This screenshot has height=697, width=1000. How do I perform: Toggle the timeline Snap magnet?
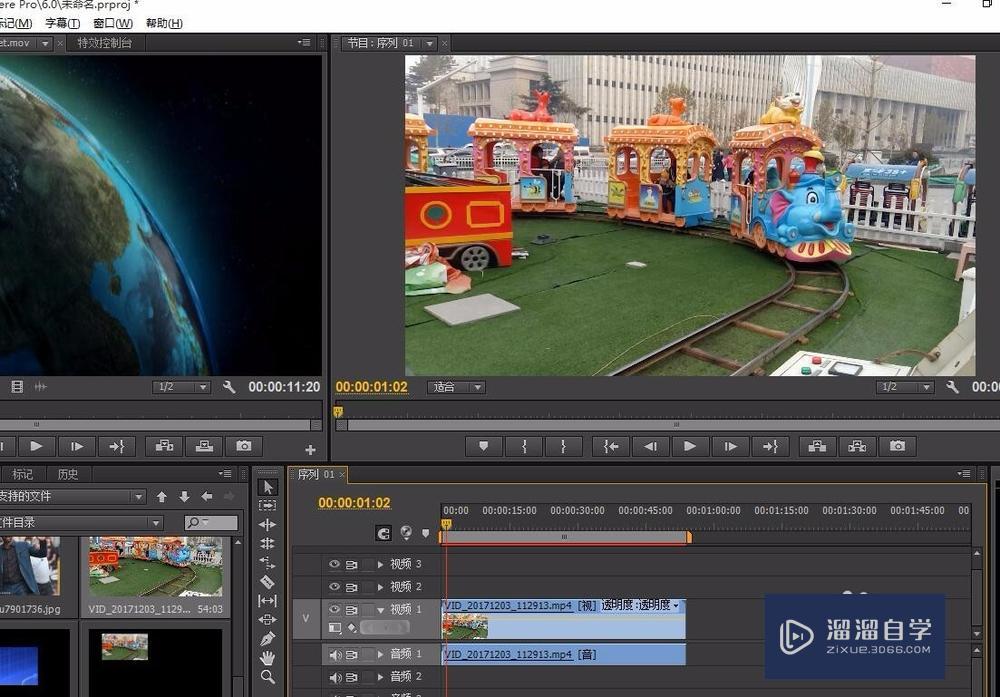click(x=383, y=533)
